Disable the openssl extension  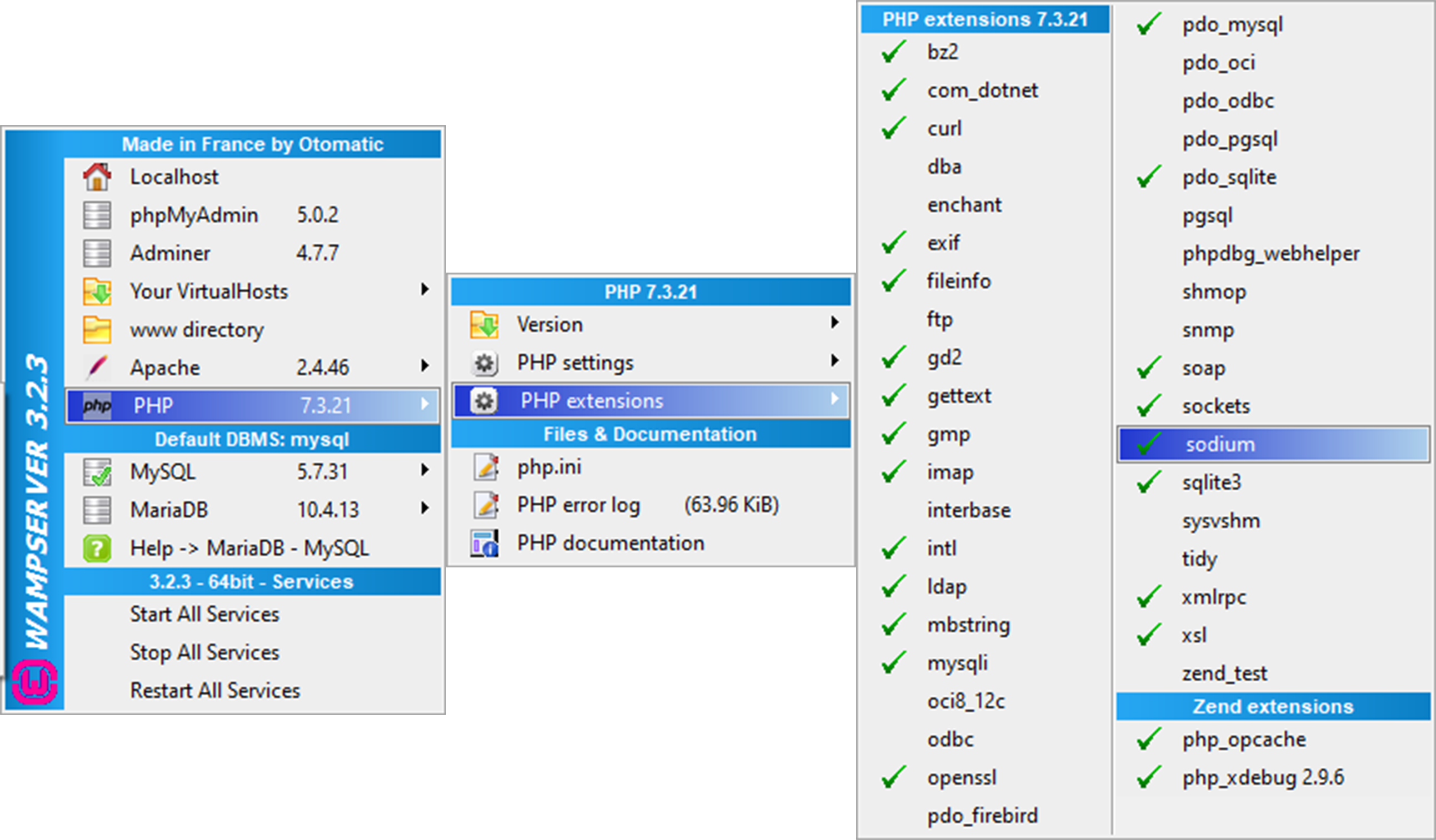tap(986, 777)
